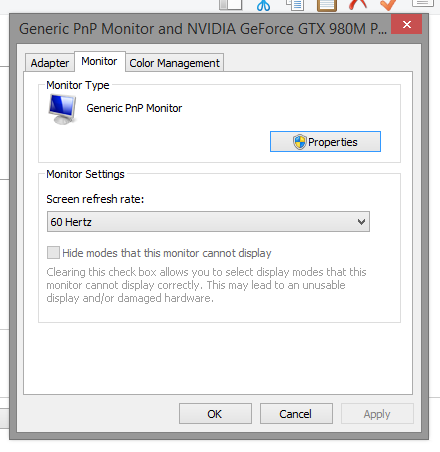Click the clipboard Paste icon
Screen dimensions: 440x452
pos(327,5)
